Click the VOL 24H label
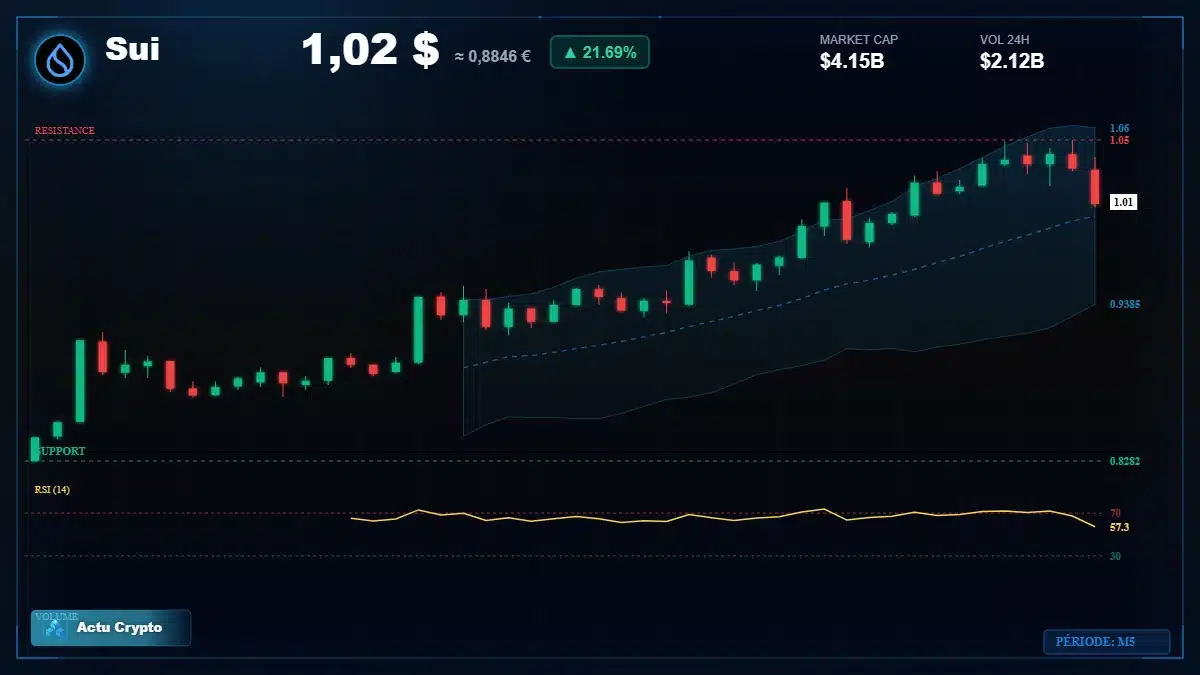1200x675 pixels. 1005,40
